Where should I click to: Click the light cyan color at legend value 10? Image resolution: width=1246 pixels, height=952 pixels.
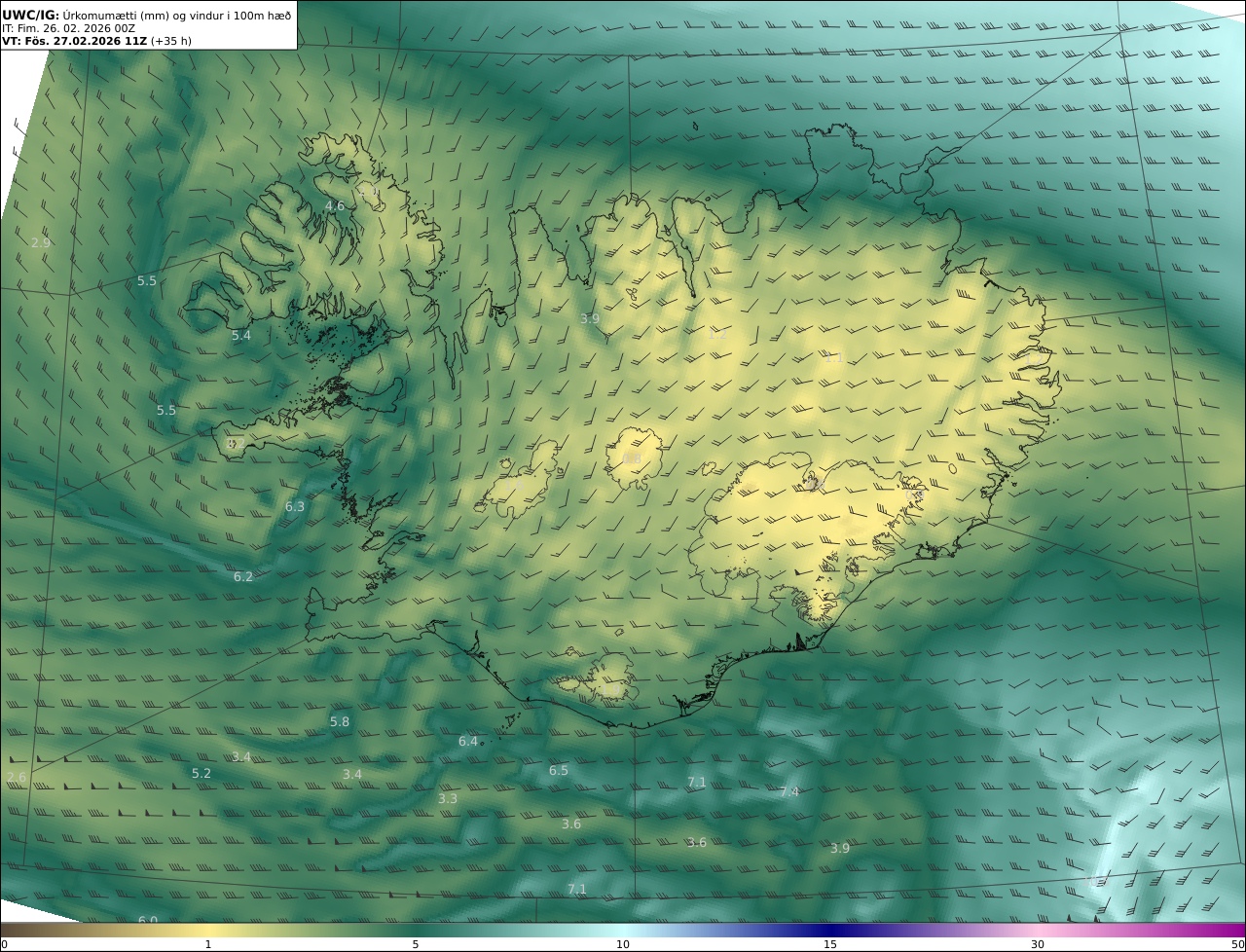click(623, 930)
